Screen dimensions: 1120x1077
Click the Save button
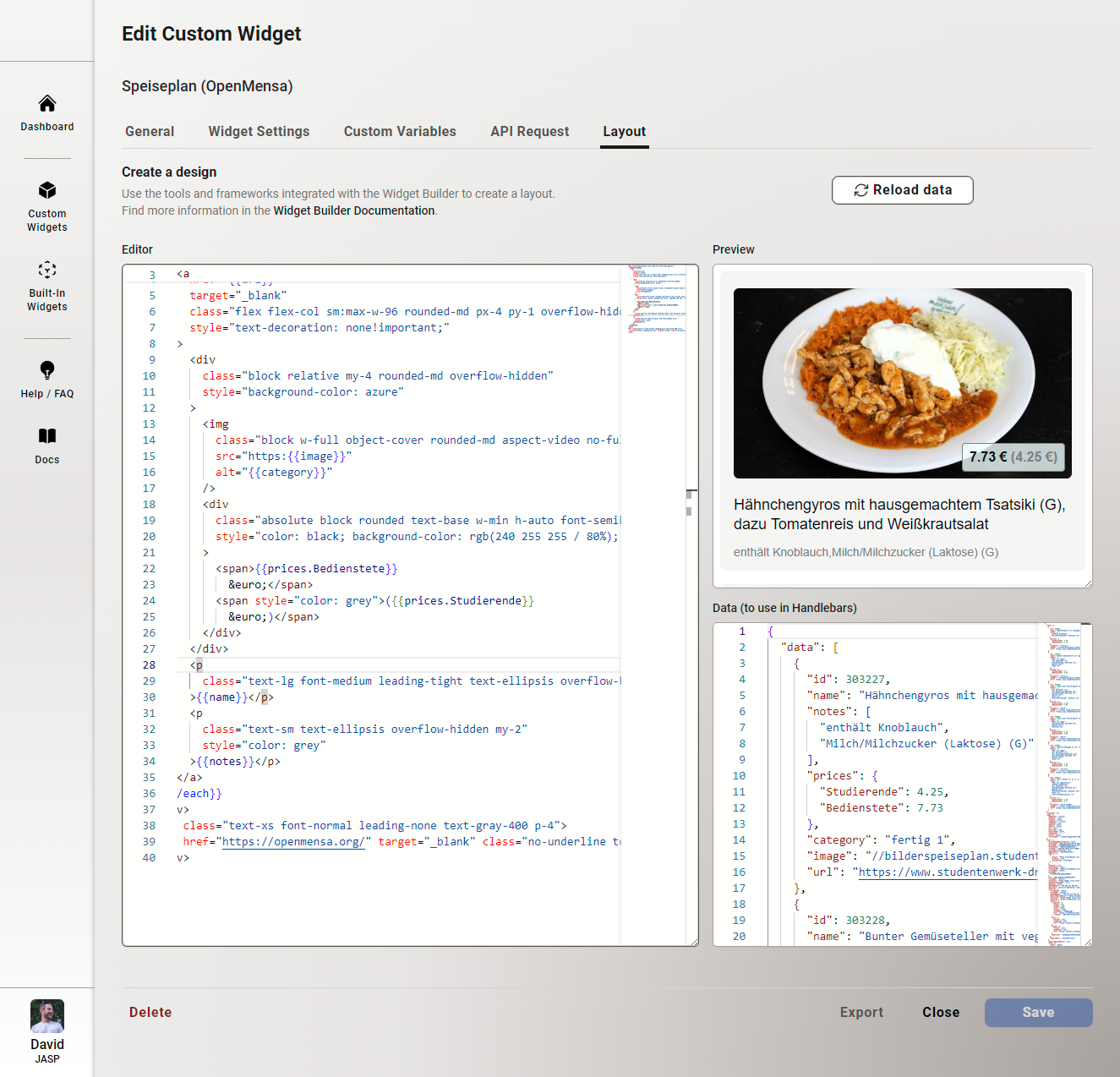1038,1012
